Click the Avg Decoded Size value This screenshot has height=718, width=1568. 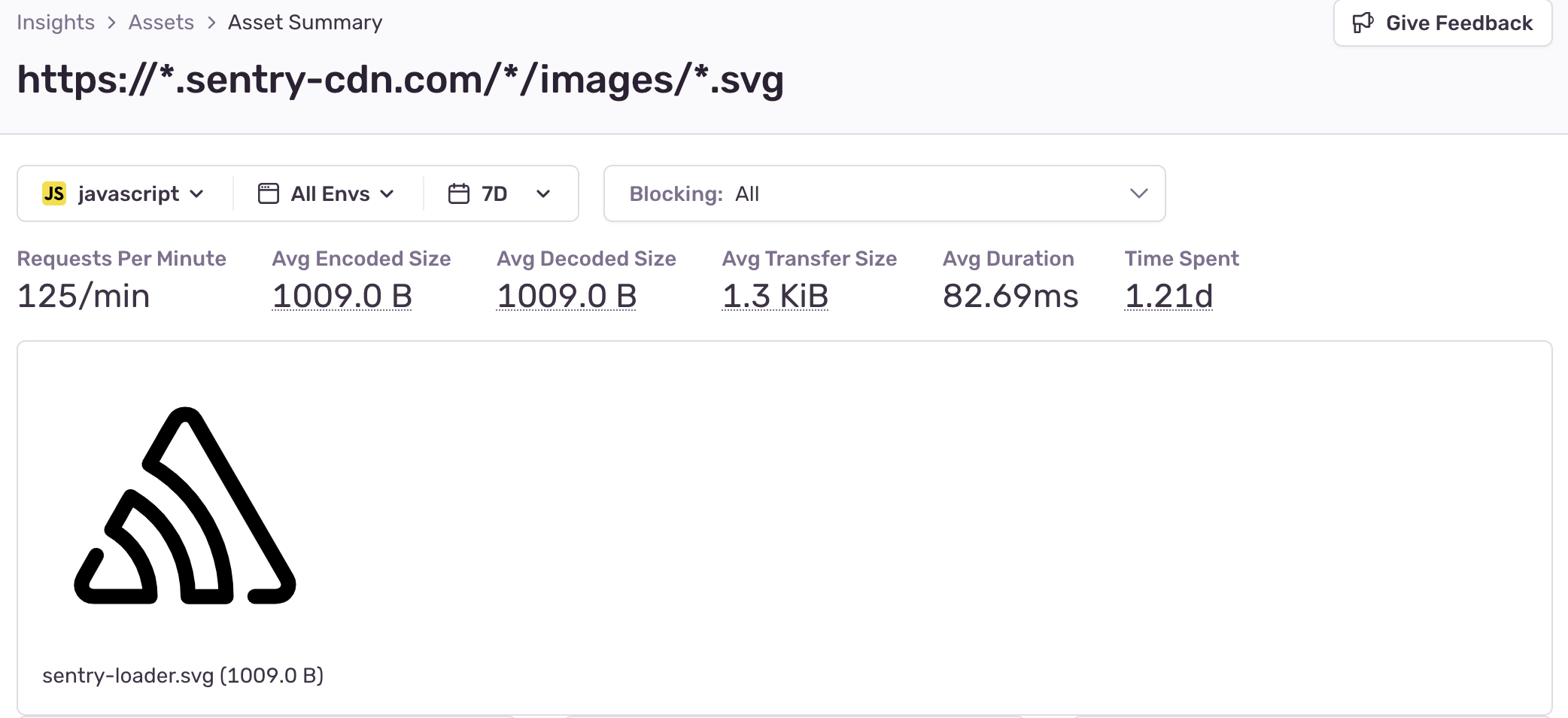(x=567, y=296)
